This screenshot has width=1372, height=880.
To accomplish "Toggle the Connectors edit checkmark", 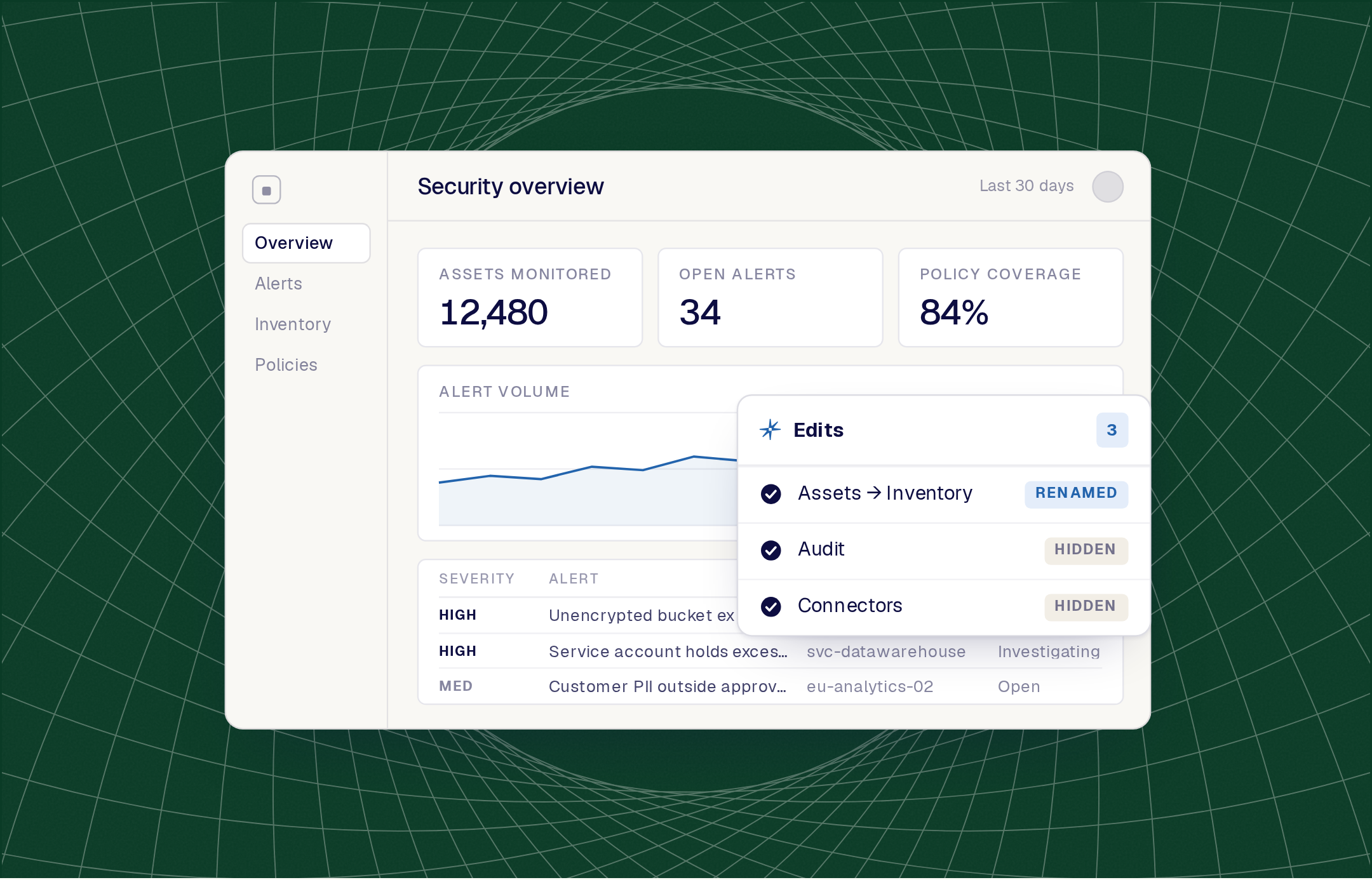I will click(x=771, y=606).
